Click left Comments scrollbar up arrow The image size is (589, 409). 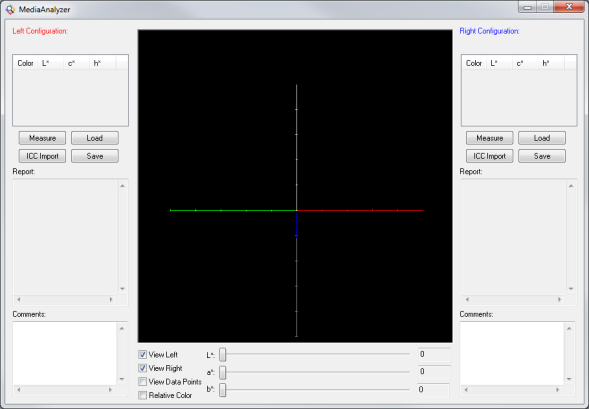click(x=122, y=328)
